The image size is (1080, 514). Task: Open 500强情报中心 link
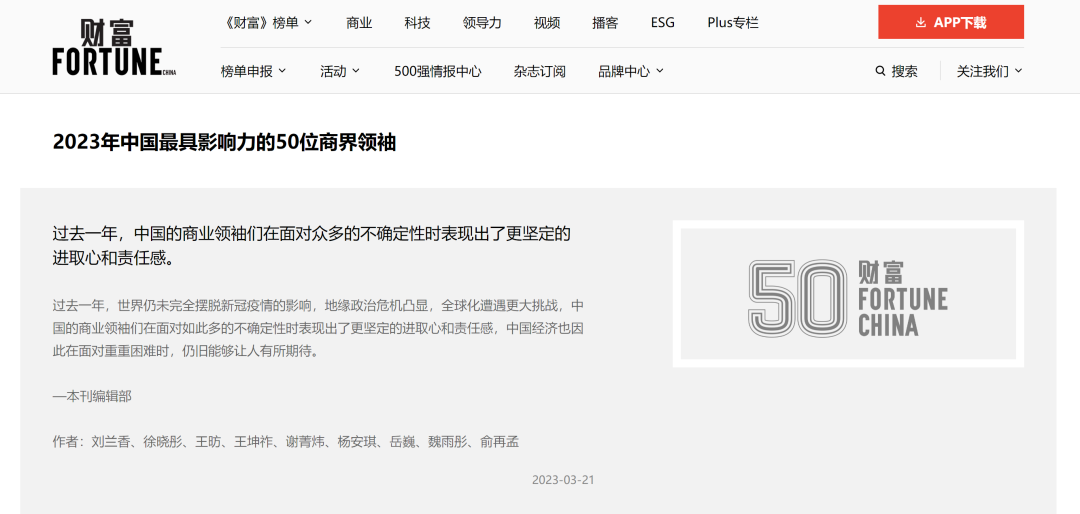click(437, 71)
